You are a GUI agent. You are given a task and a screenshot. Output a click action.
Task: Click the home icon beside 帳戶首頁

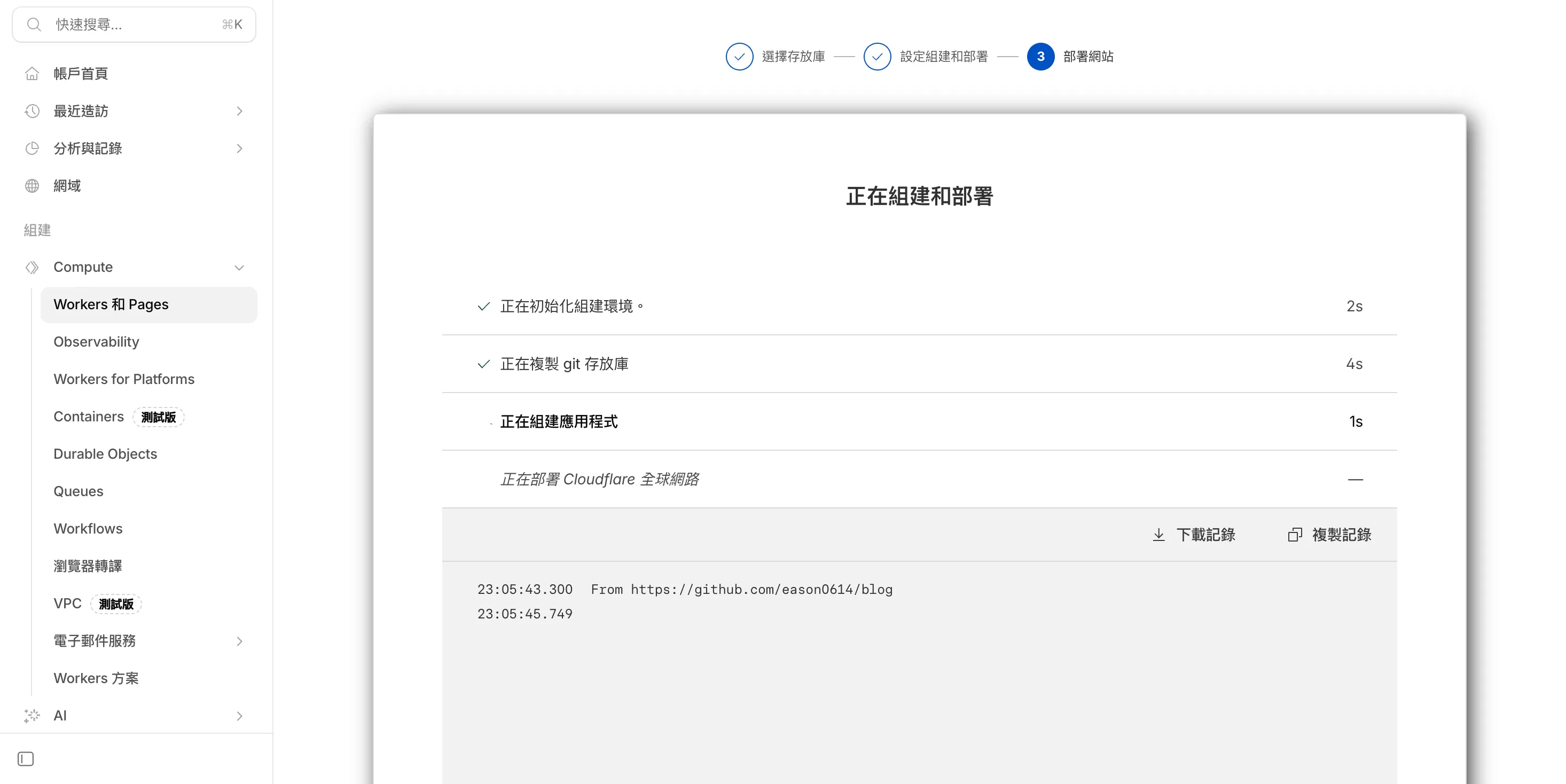32,74
